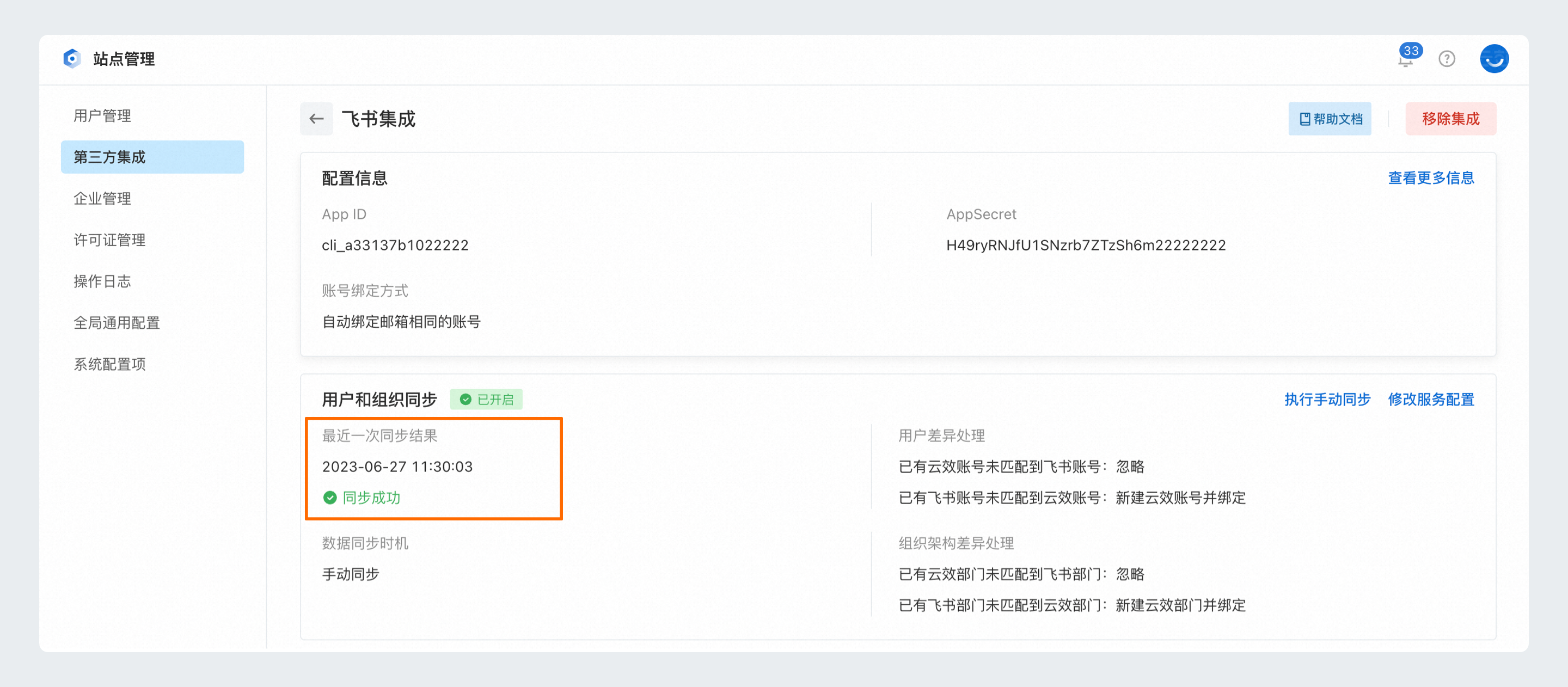Click the 配置信息 section heading

tap(355, 179)
